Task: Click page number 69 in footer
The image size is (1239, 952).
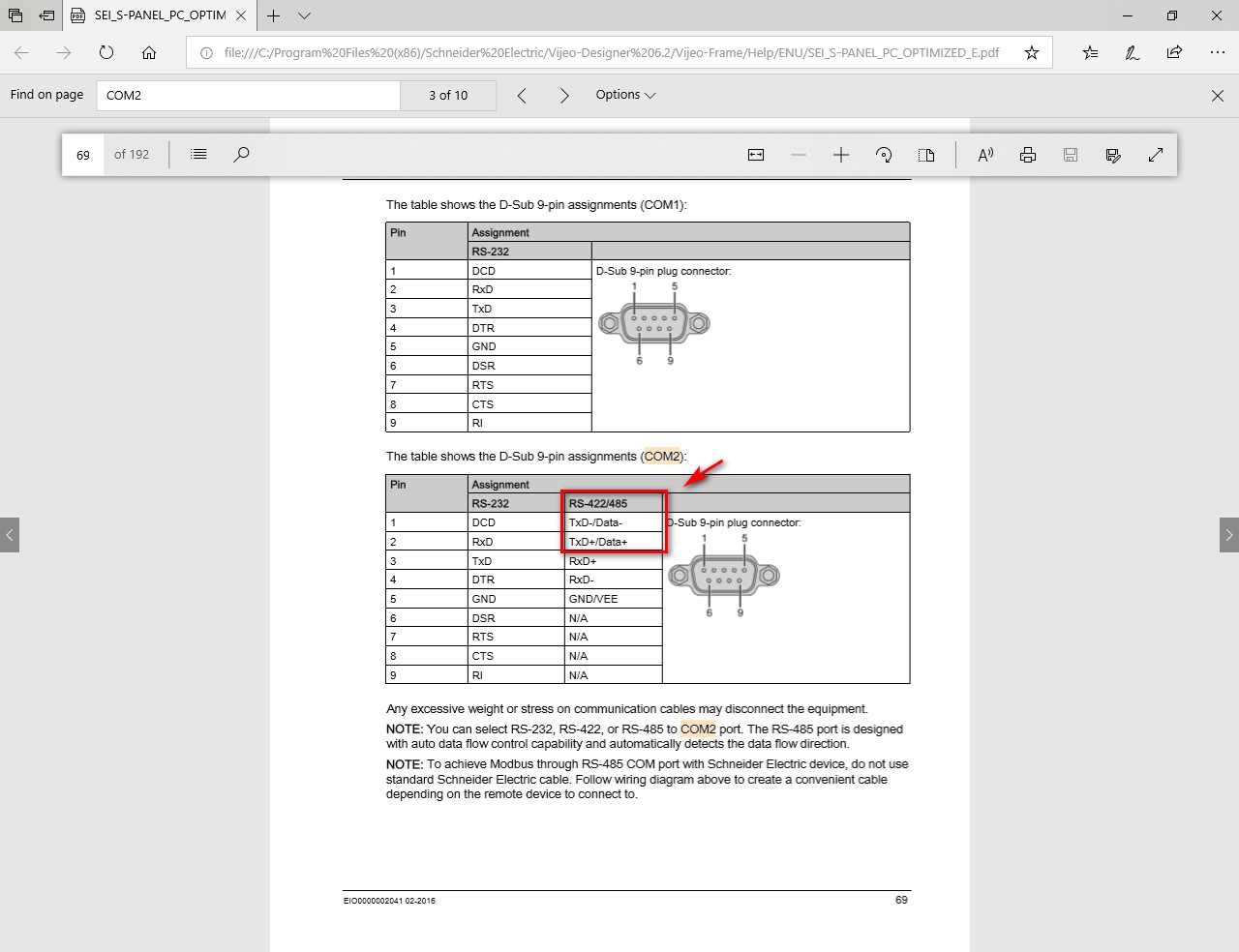Action: coord(901,900)
